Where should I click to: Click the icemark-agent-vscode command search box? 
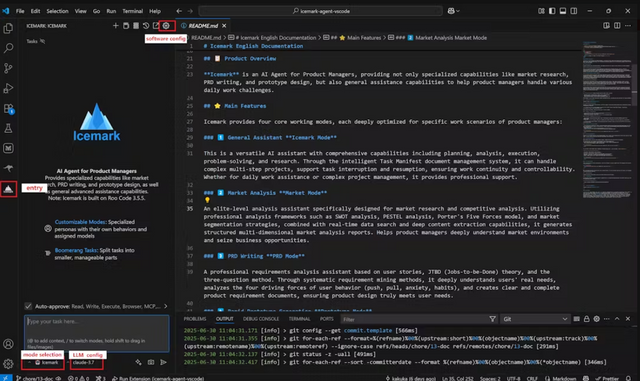coord(320,11)
